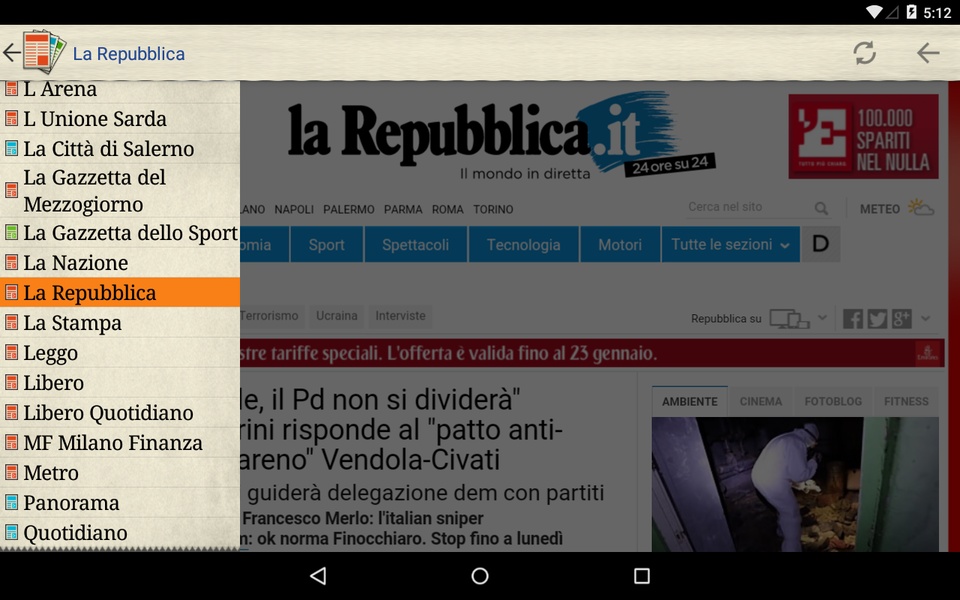Viewport: 960px width, 600px height.
Task: Select the Libero list entry
Action: click(120, 383)
